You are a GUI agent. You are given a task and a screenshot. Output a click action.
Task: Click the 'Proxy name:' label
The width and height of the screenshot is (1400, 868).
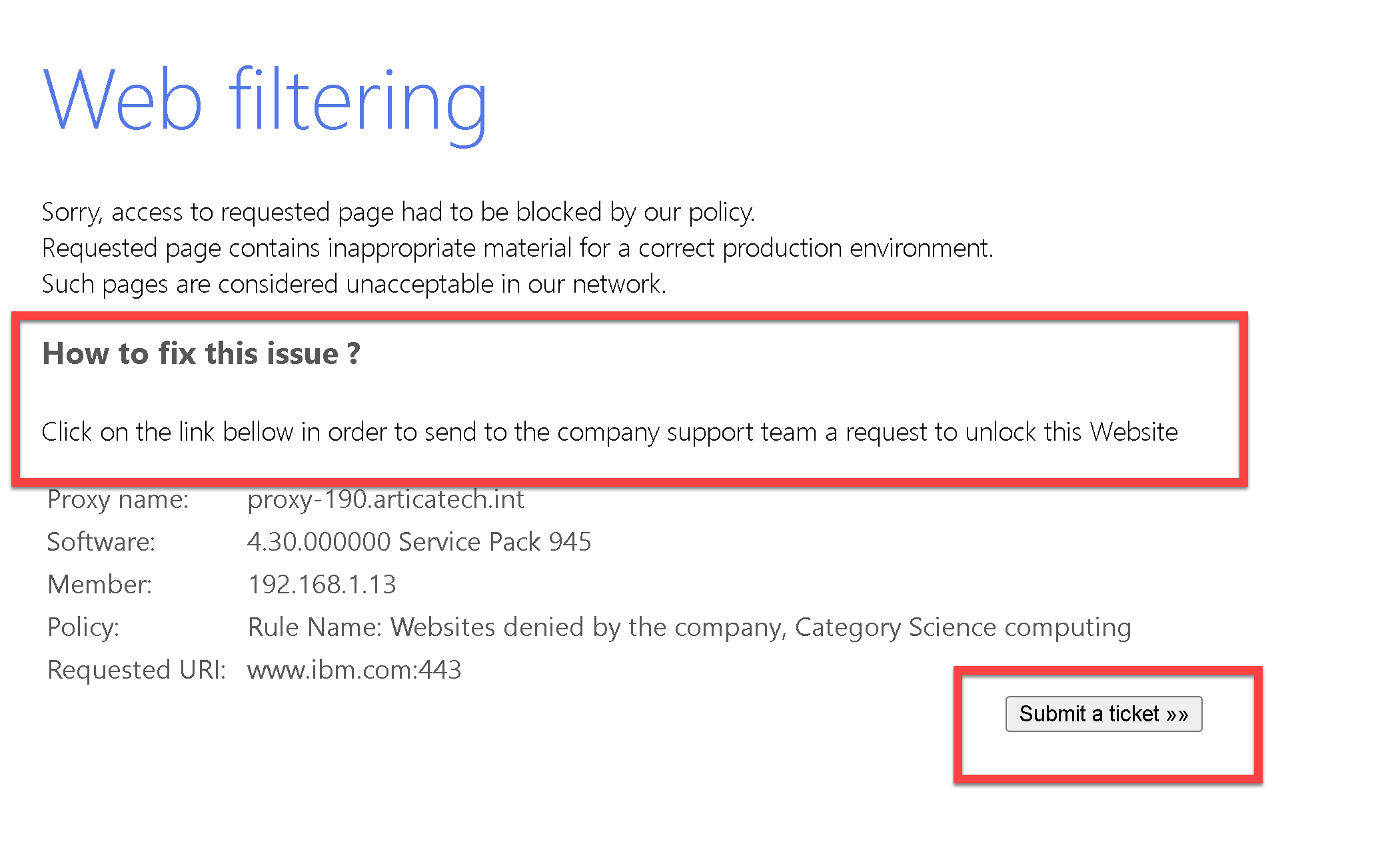(x=118, y=499)
